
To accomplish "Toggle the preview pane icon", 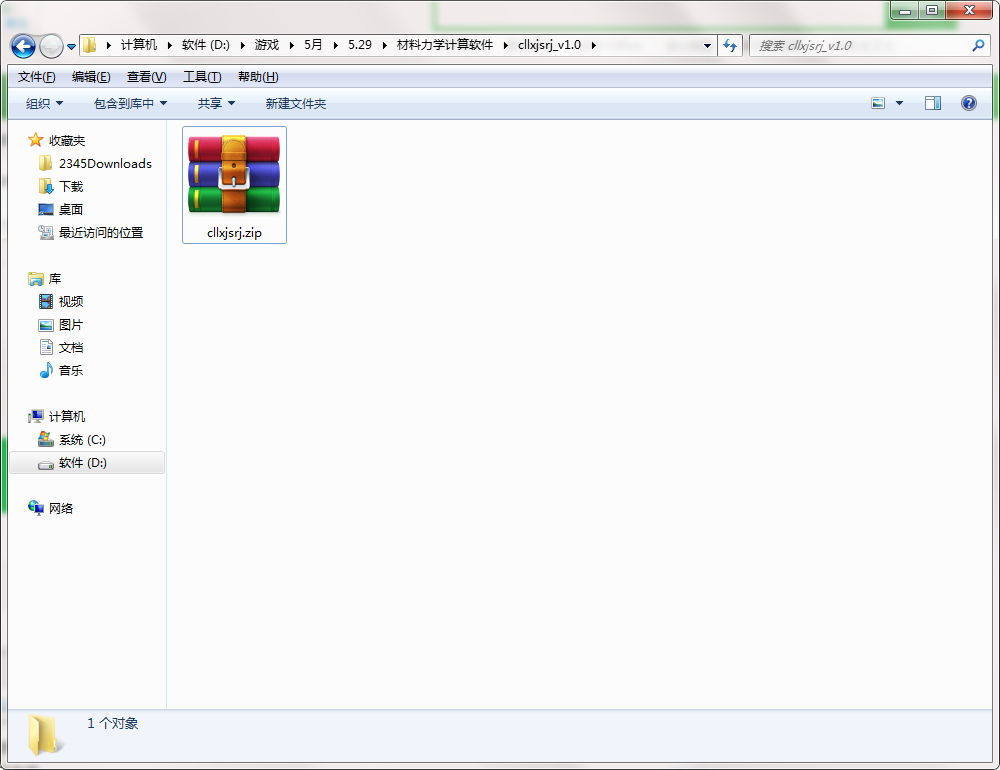I will click(x=932, y=103).
